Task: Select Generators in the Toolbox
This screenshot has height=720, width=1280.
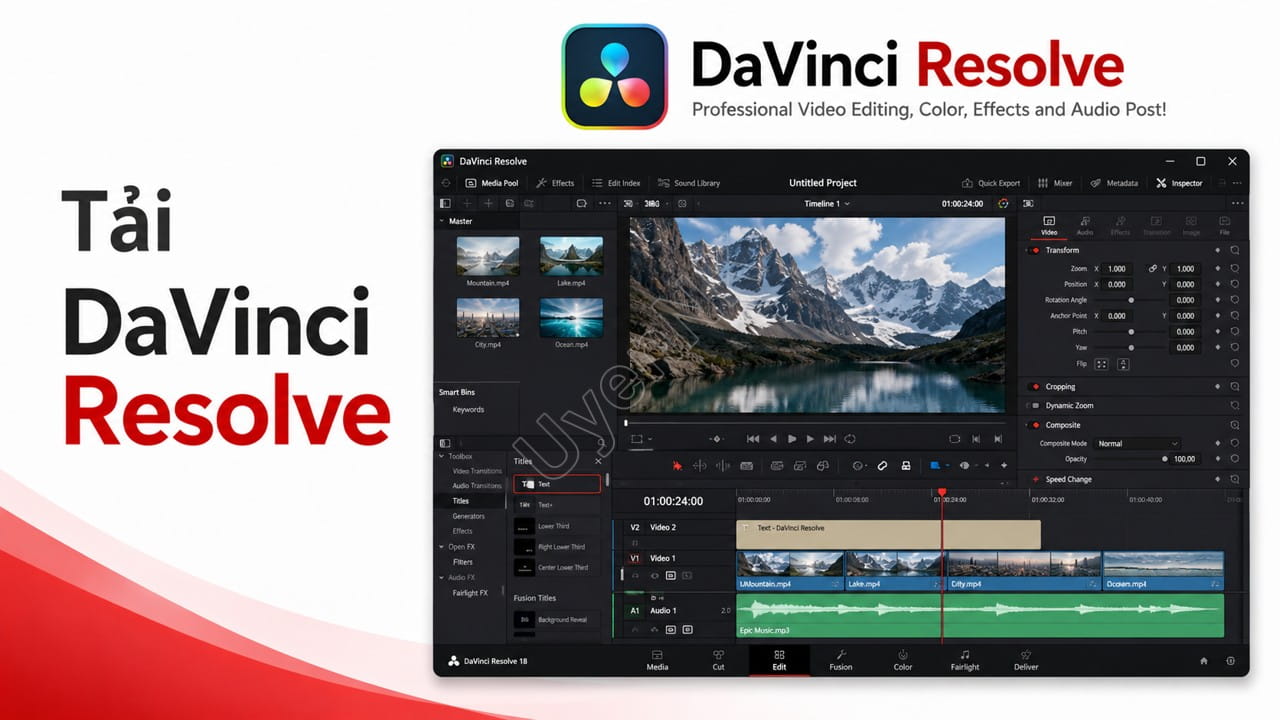Action: click(x=468, y=516)
